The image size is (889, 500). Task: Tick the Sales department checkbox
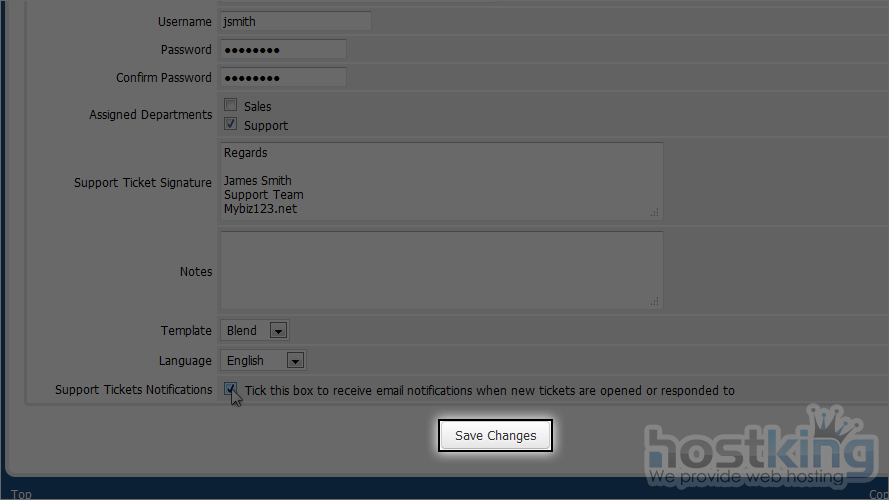(230, 105)
